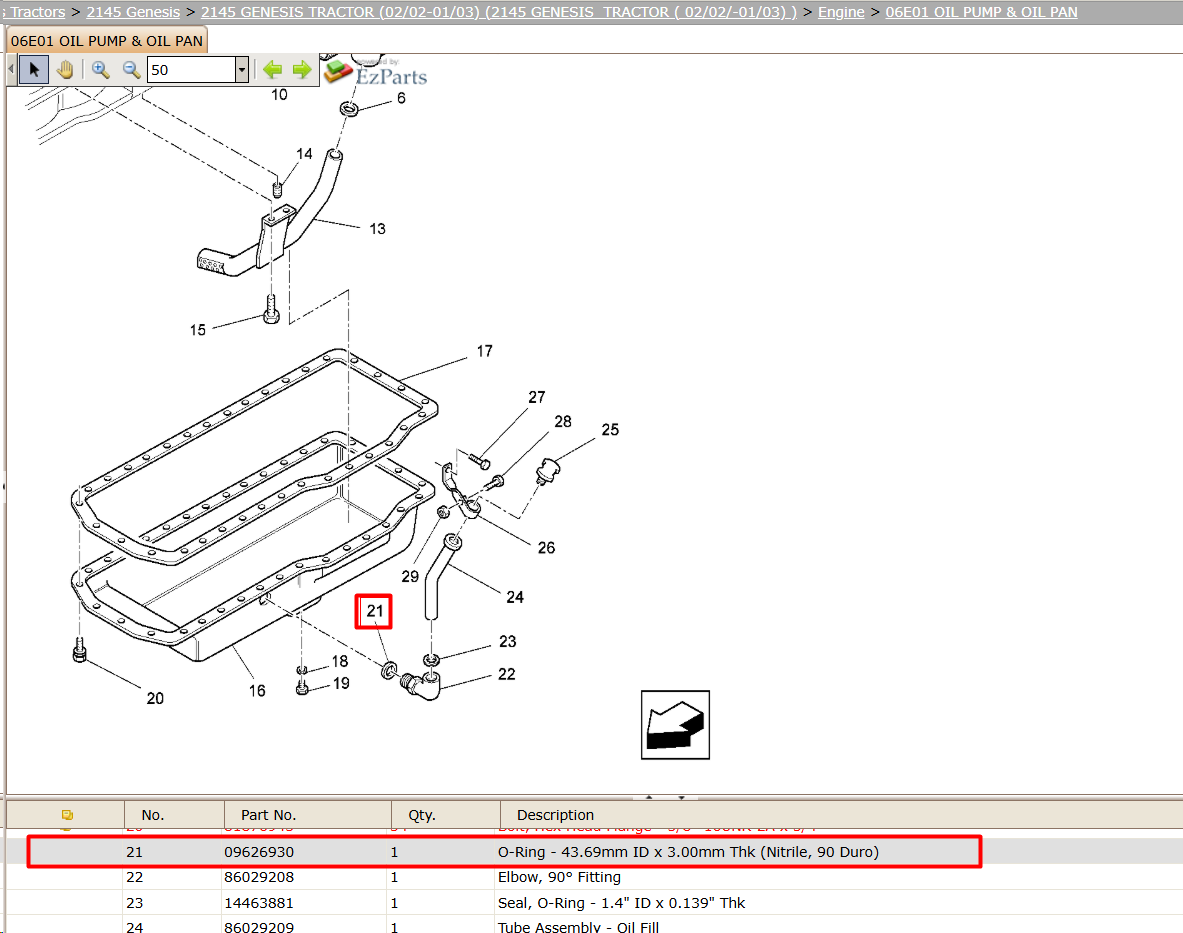The width and height of the screenshot is (1183, 933).
Task: Click callout number 28 in diagram
Action: [563, 422]
